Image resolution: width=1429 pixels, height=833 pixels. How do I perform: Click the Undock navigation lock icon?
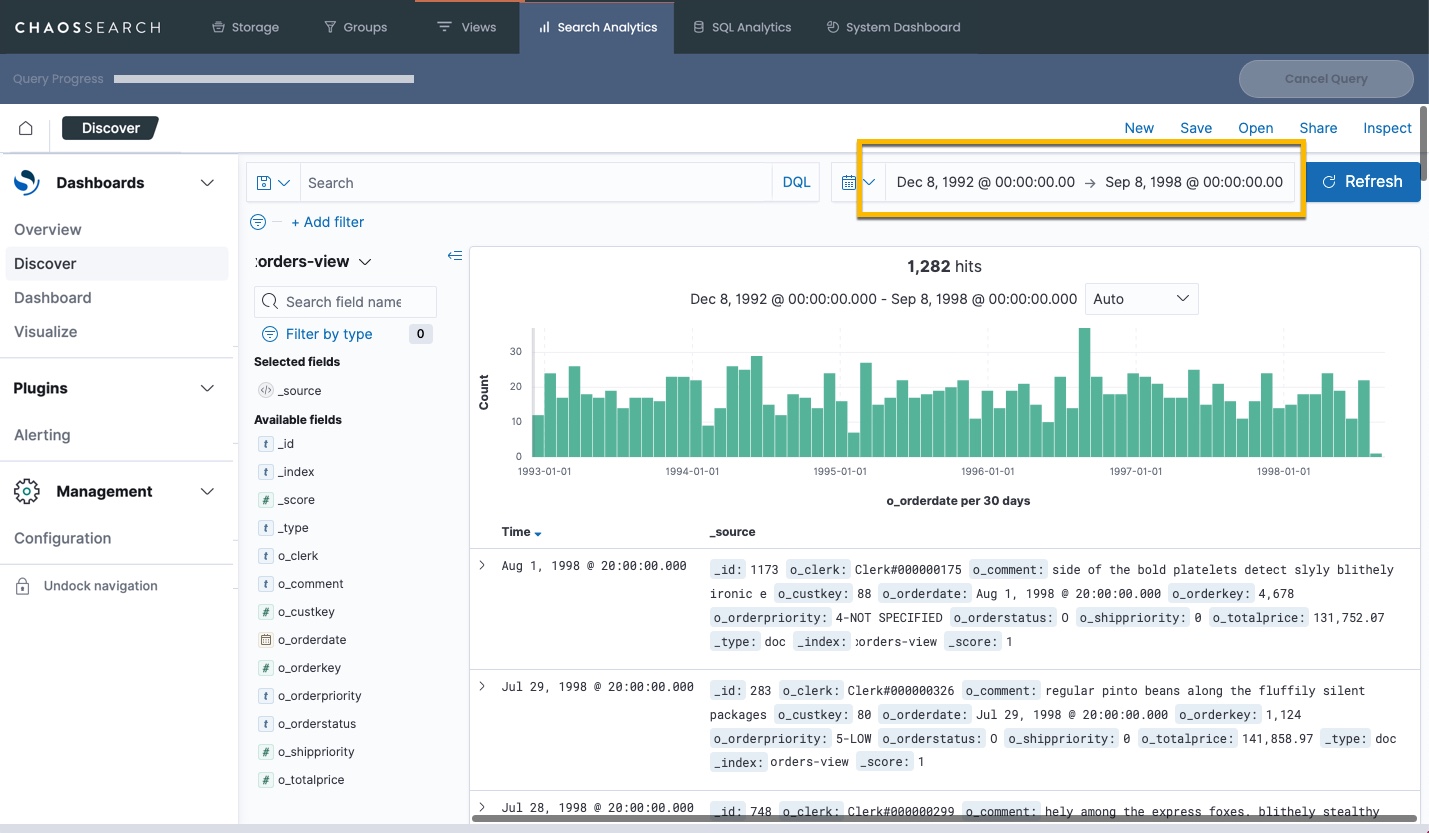(x=23, y=587)
